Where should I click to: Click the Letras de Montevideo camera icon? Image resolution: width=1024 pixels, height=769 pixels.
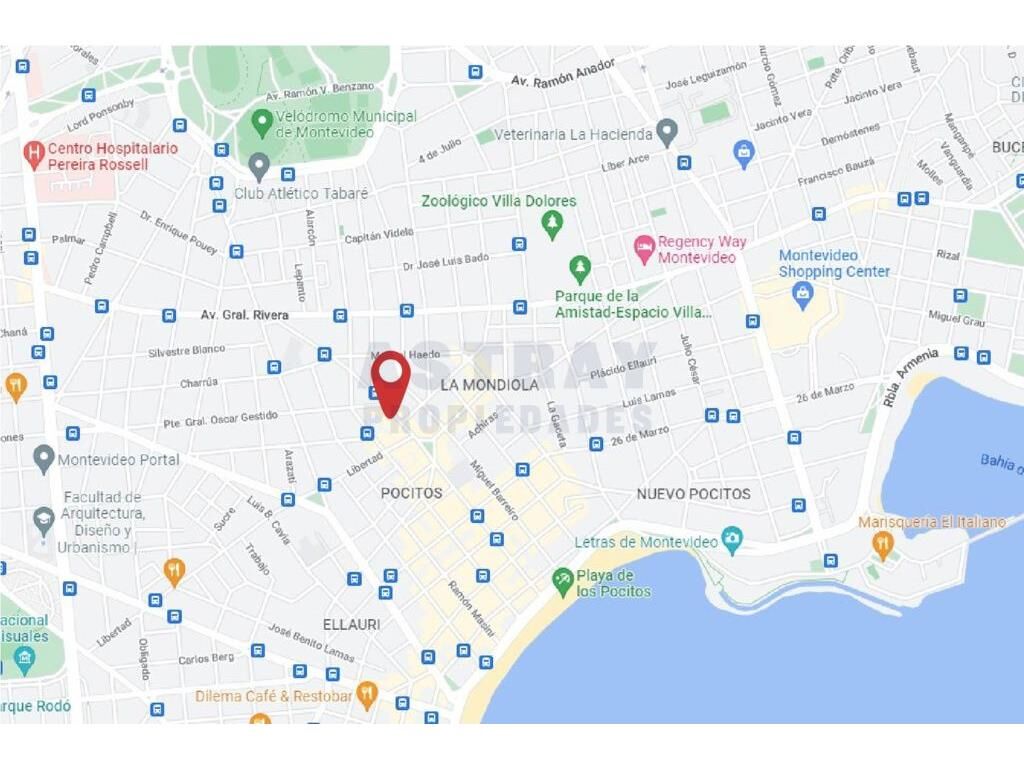pos(732,541)
